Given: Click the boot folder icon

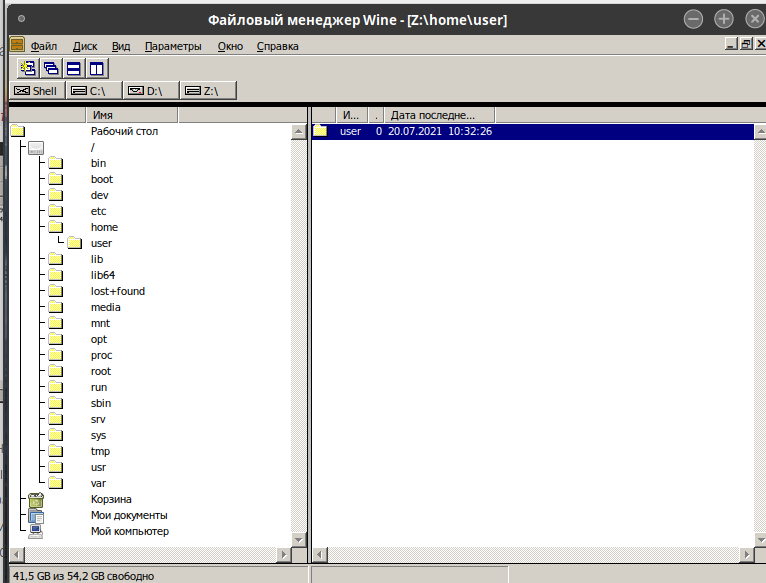Looking at the screenshot, I should coord(56,179).
